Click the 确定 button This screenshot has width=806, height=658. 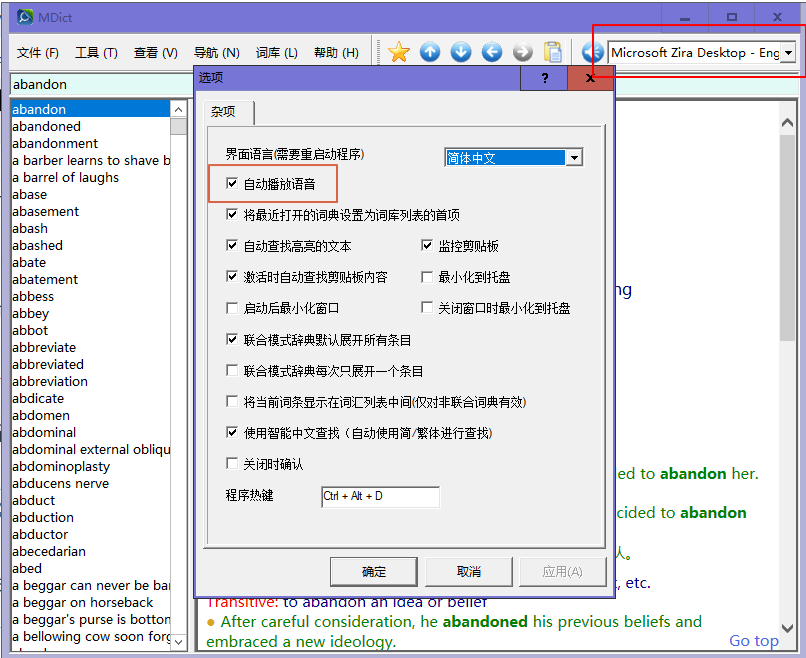[373, 571]
